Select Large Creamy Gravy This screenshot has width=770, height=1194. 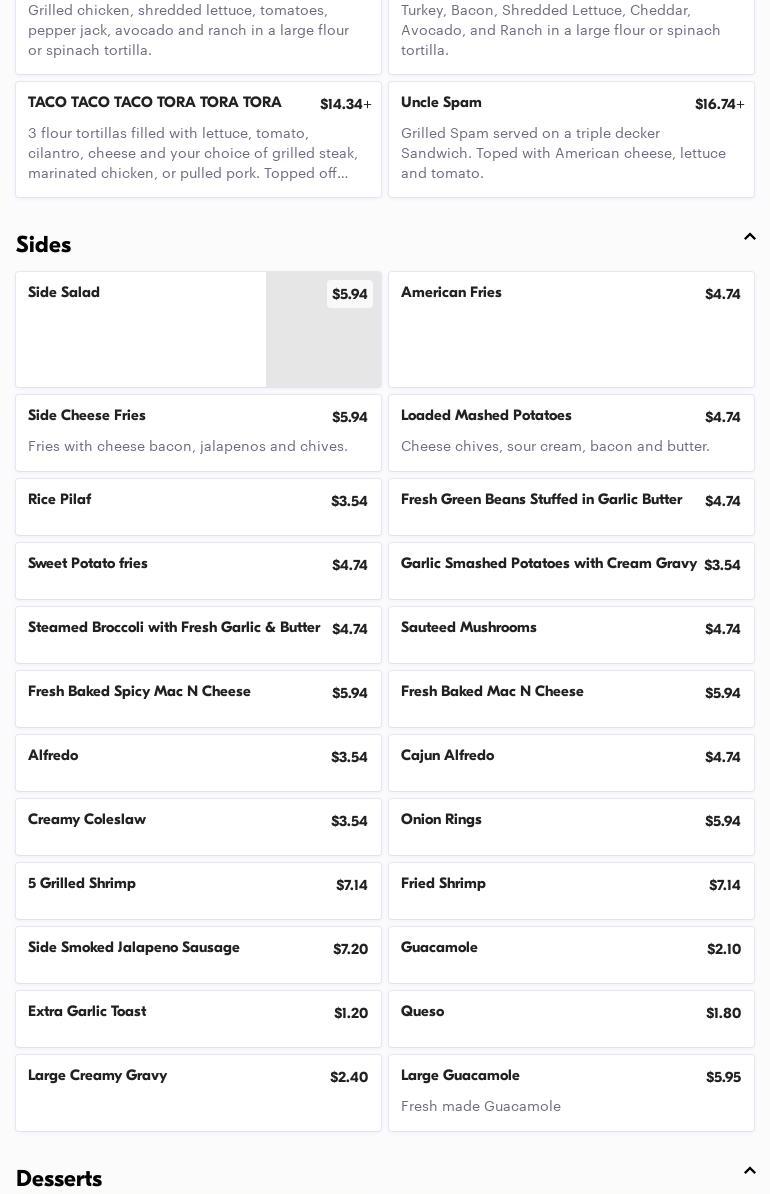pos(198,1092)
